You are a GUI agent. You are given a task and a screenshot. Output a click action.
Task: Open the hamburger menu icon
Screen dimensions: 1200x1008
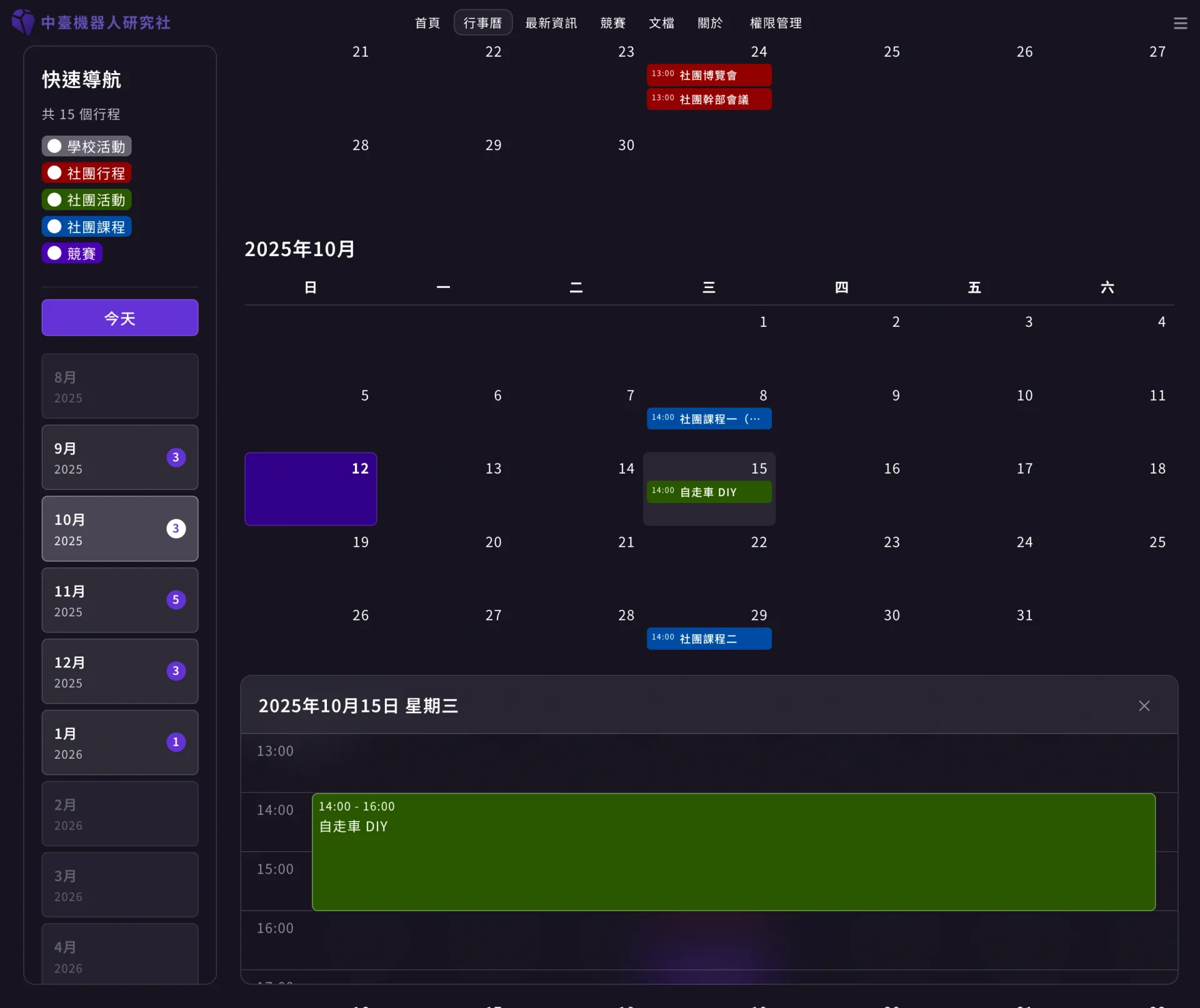tap(1180, 23)
